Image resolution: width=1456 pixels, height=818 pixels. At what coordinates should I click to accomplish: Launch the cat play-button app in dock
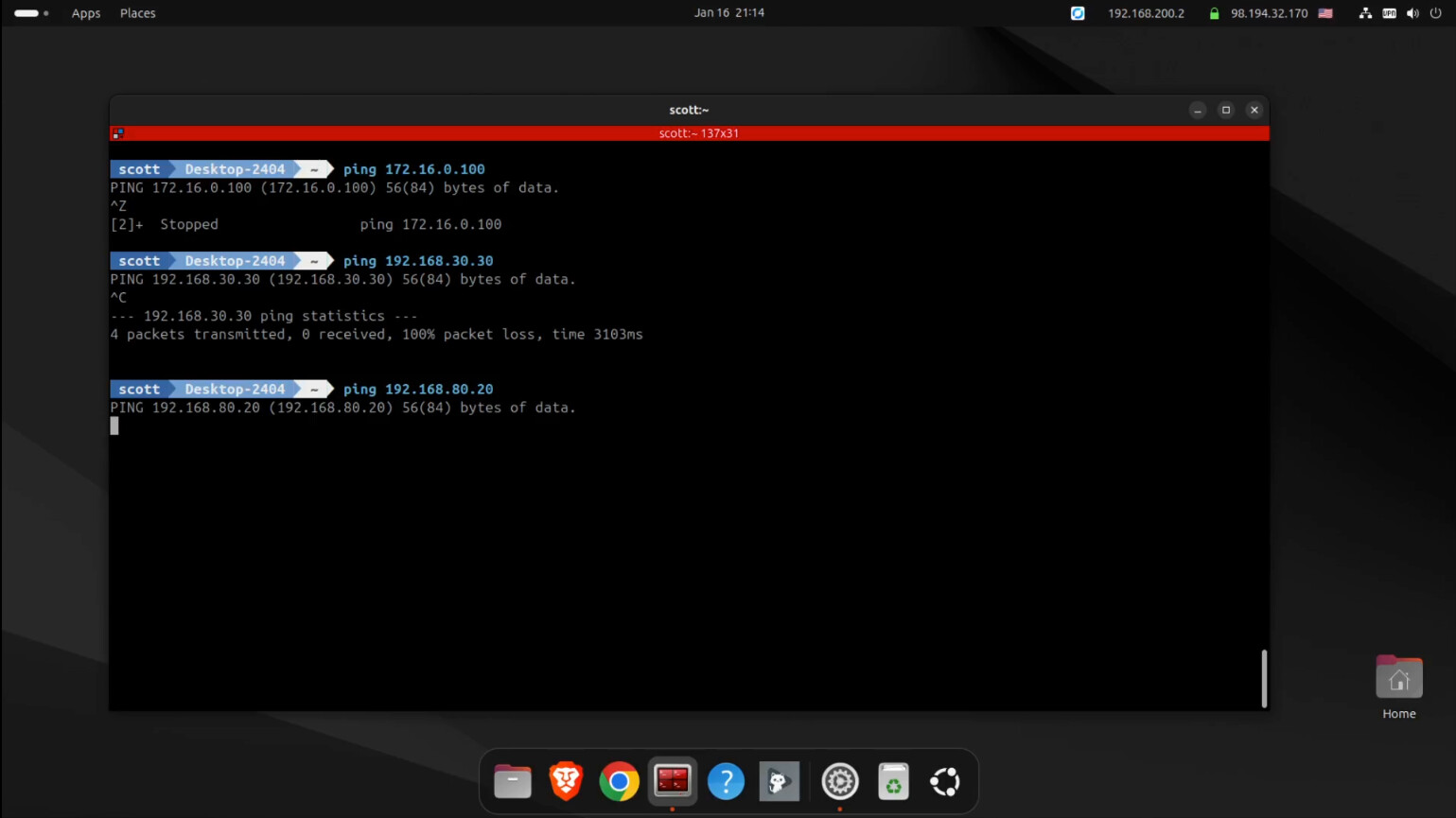(780, 781)
